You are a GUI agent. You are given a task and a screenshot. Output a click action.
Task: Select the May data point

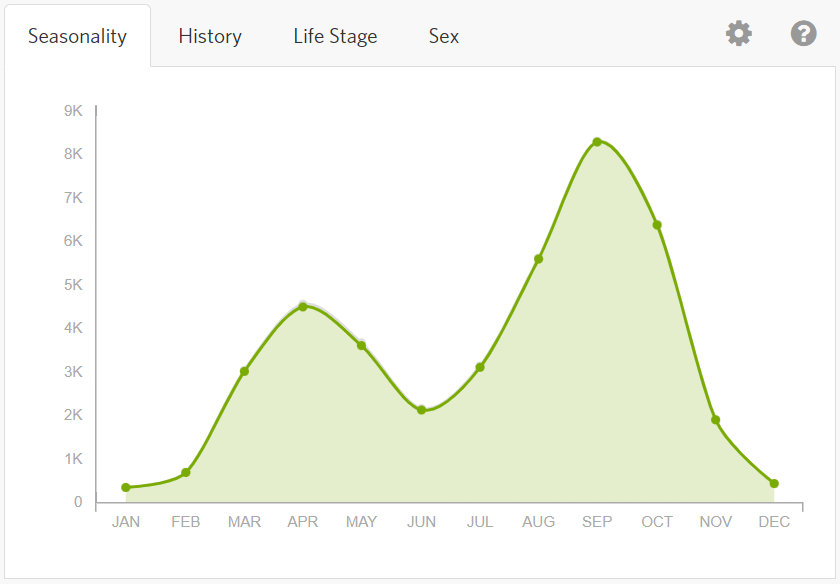point(361,346)
